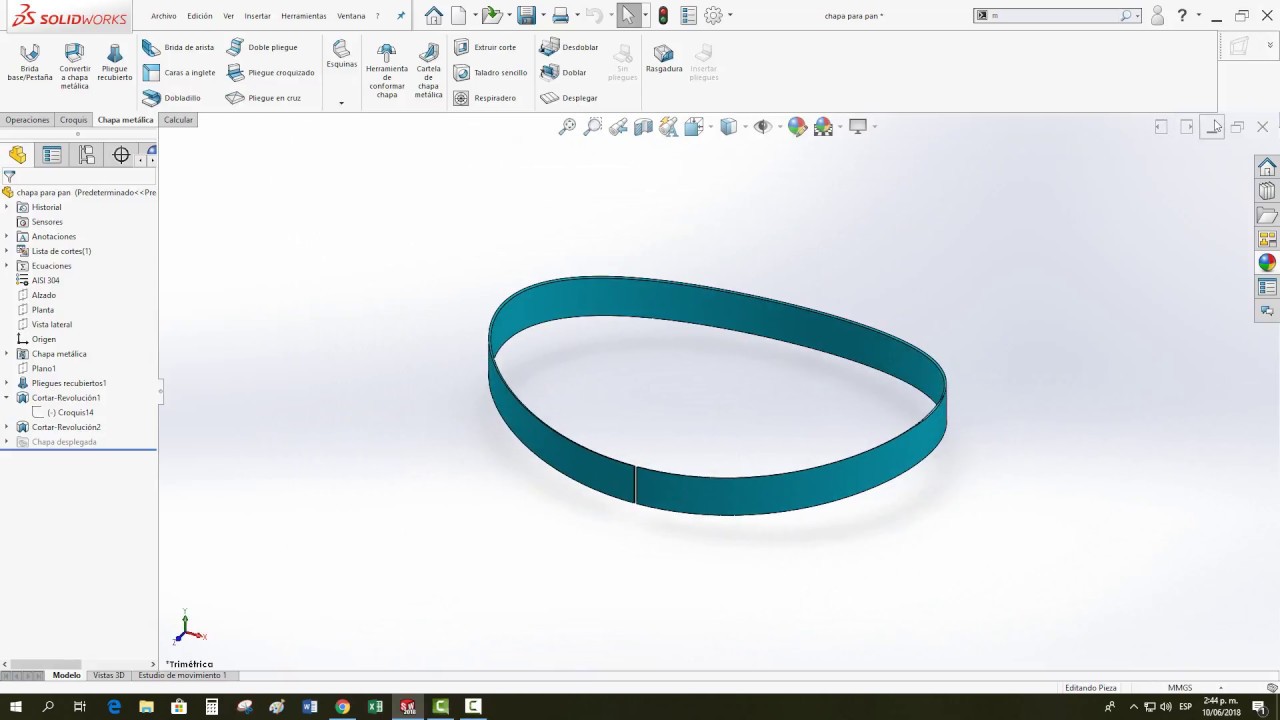This screenshot has height=720, width=1280.
Task: Expand the Chapa metálica tree node
Action: 7,354
